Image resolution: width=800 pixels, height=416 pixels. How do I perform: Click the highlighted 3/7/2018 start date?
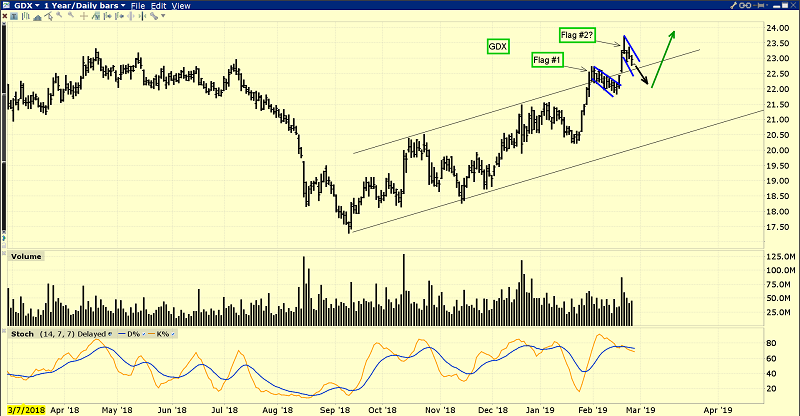click(x=27, y=410)
